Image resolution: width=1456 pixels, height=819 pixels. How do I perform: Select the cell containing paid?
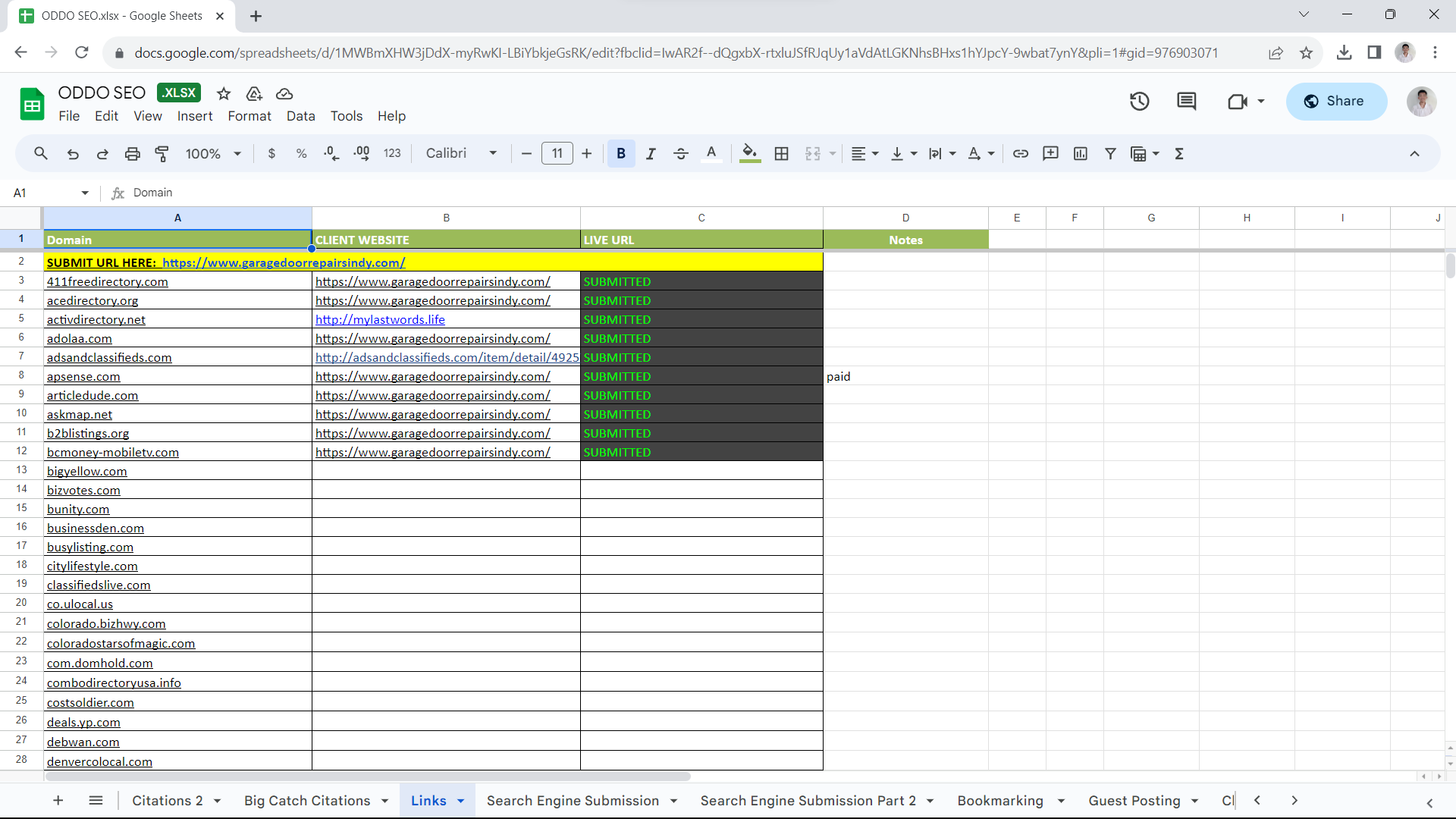coord(905,376)
